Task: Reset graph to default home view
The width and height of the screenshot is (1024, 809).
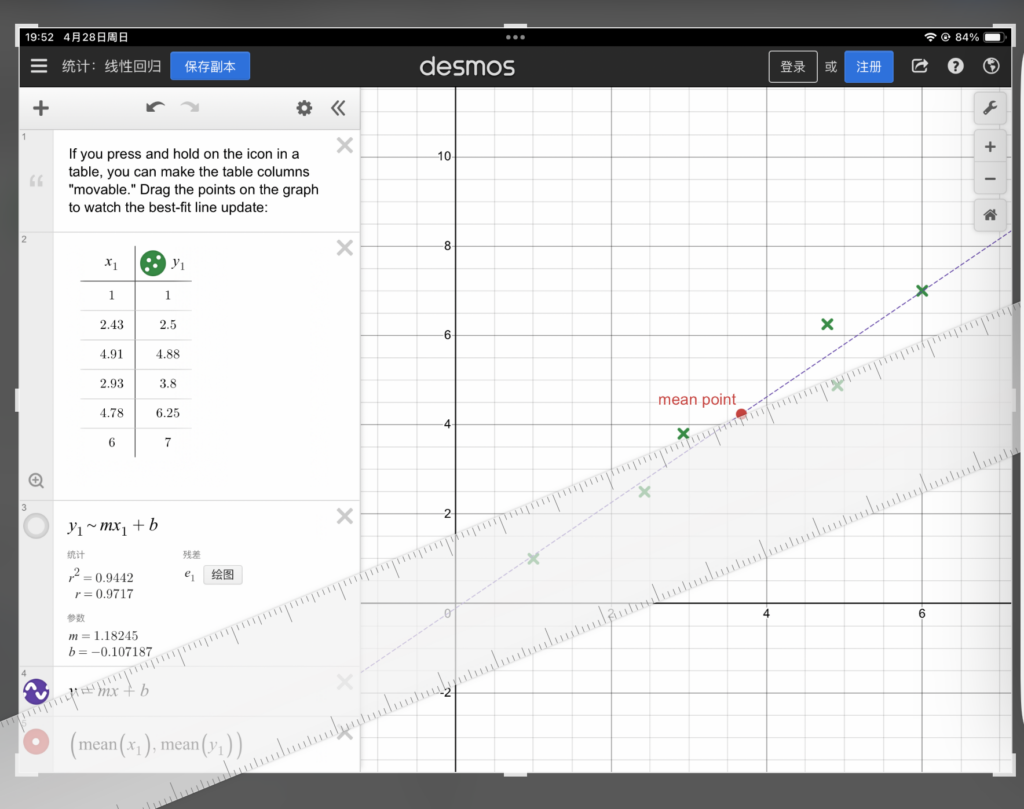Action: point(990,214)
